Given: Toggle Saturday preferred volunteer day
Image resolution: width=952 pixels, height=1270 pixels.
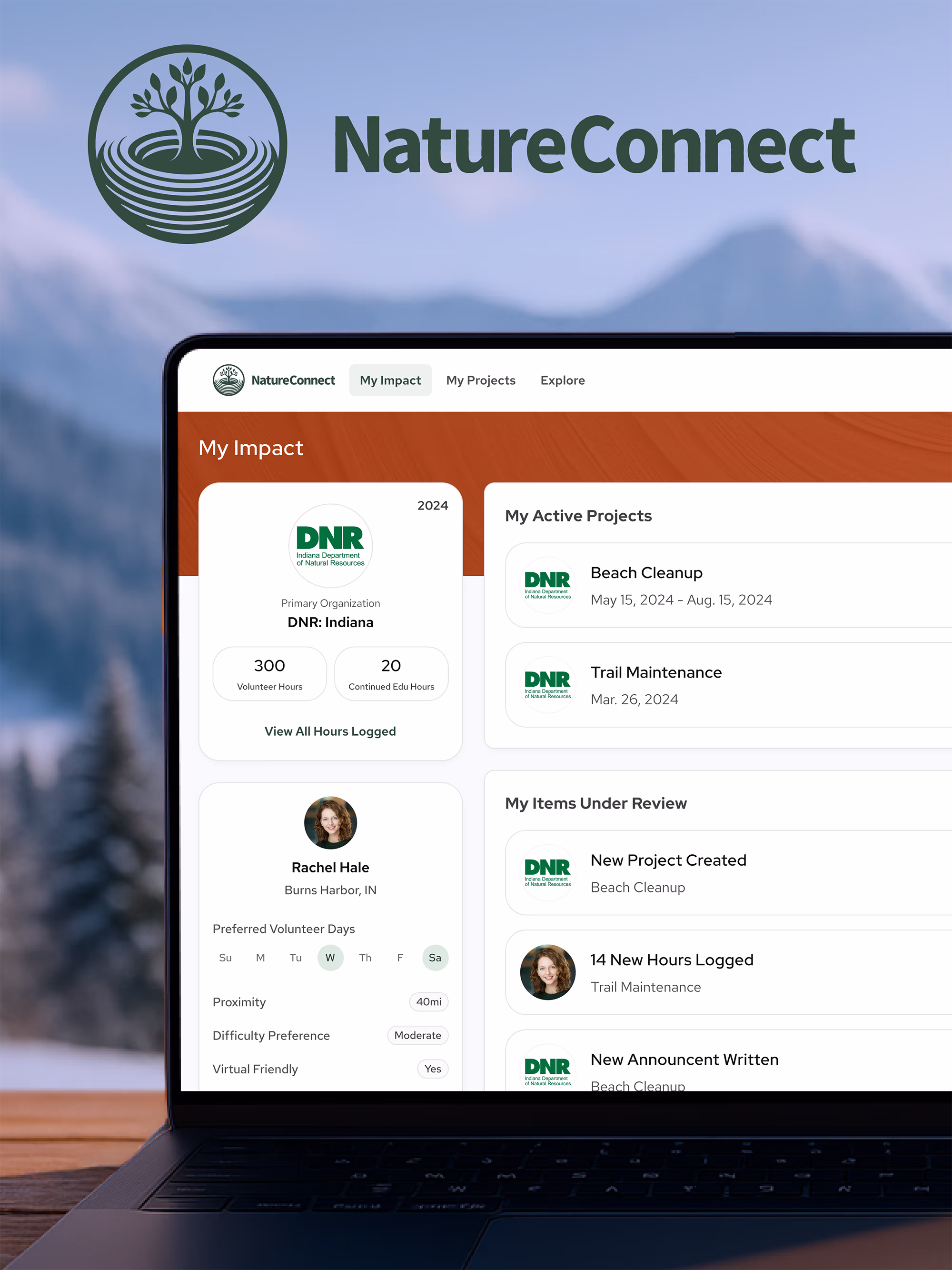Looking at the screenshot, I should [x=435, y=958].
